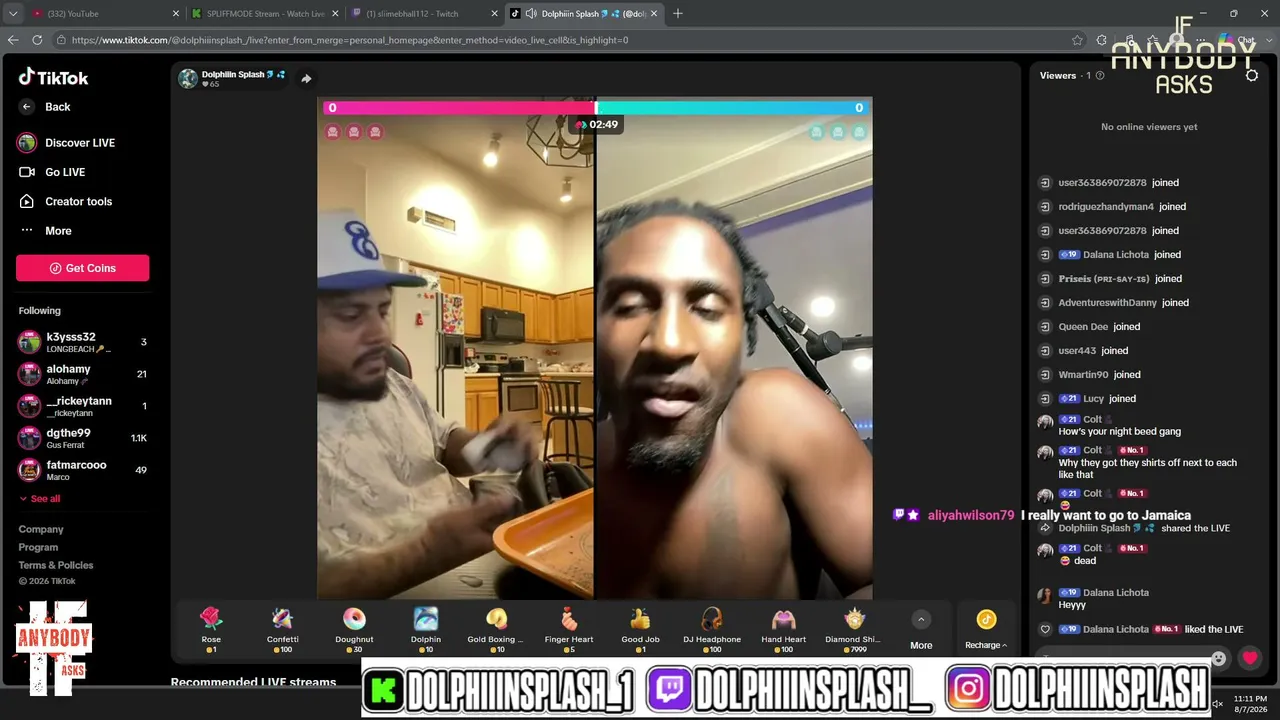1280x720 pixels.
Task: Open the browser tab search dropdown
Action: pyautogui.click(x=13, y=13)
